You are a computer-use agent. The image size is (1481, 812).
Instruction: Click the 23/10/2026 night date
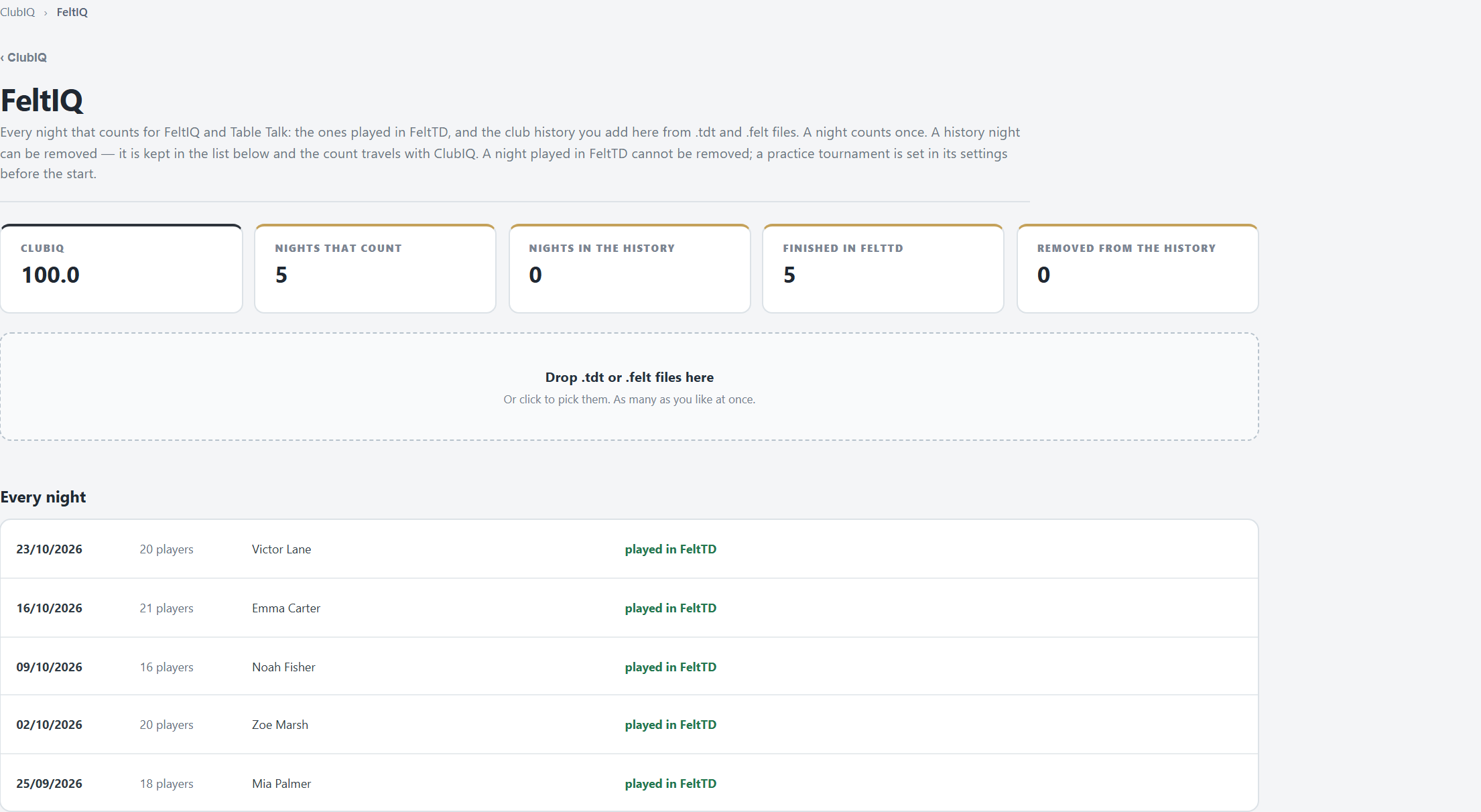[x=50, y=549]
